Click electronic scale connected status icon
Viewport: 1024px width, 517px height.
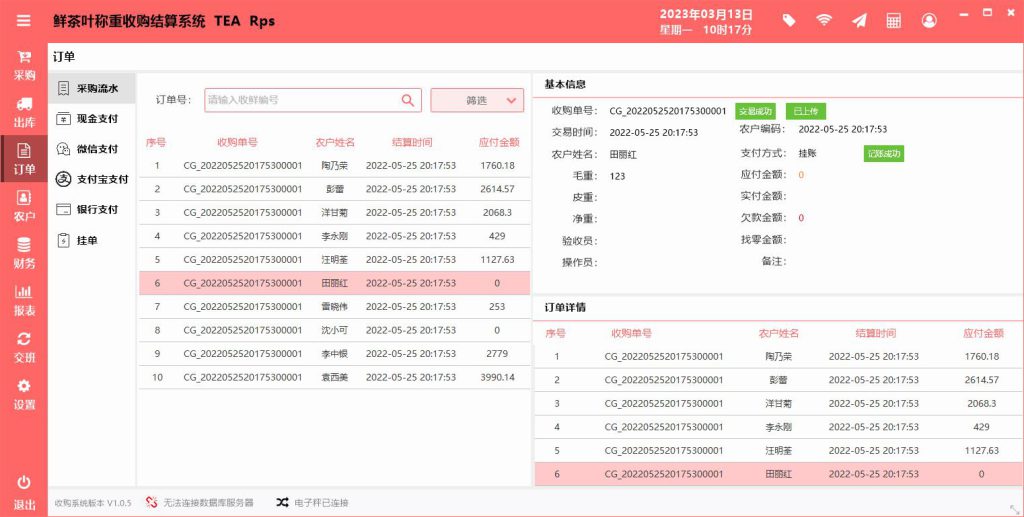click(282, 503)
